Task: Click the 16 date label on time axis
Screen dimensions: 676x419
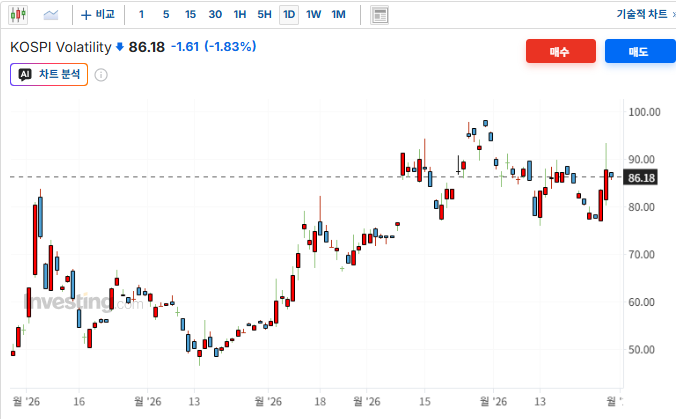Action: (x=79, y=402)
